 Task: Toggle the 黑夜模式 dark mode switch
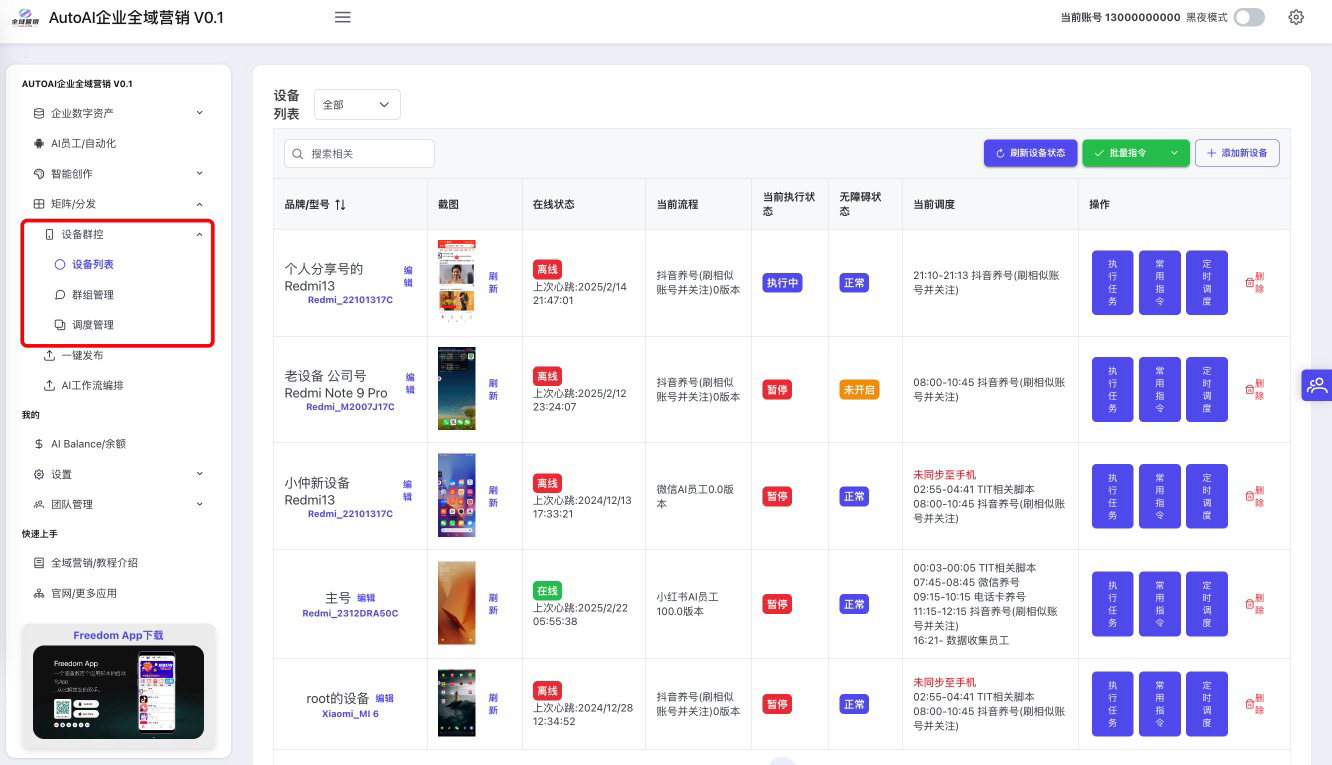click(x=1249, y=17)
